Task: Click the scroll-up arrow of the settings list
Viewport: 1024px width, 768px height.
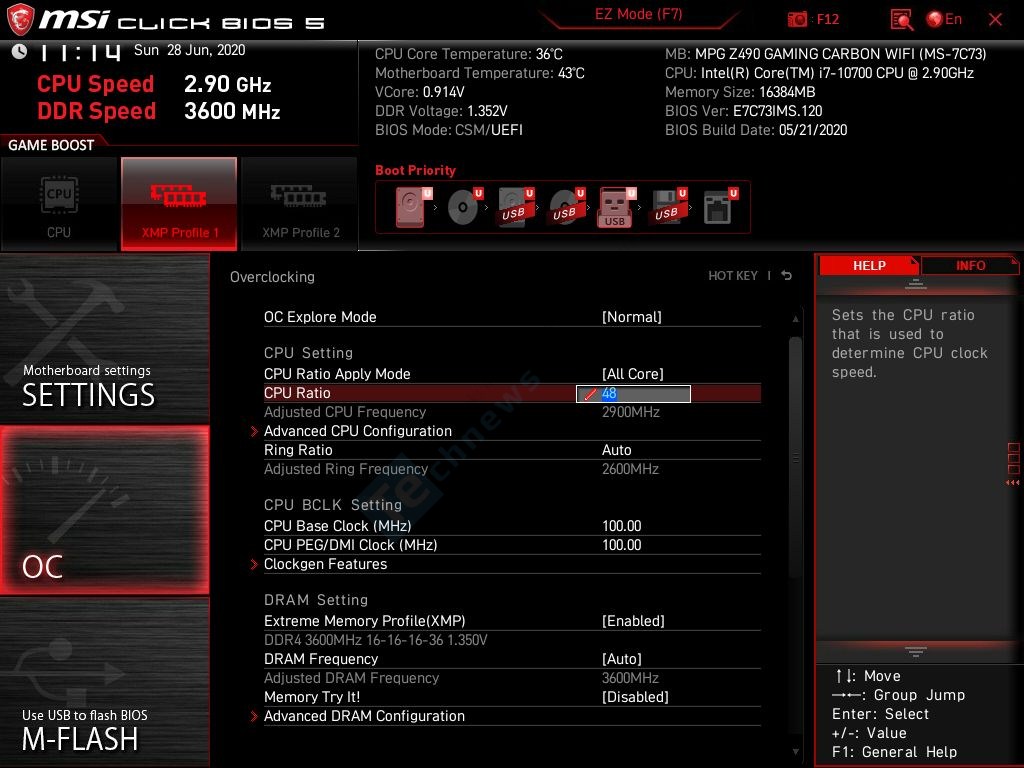Action: point(795,319)
